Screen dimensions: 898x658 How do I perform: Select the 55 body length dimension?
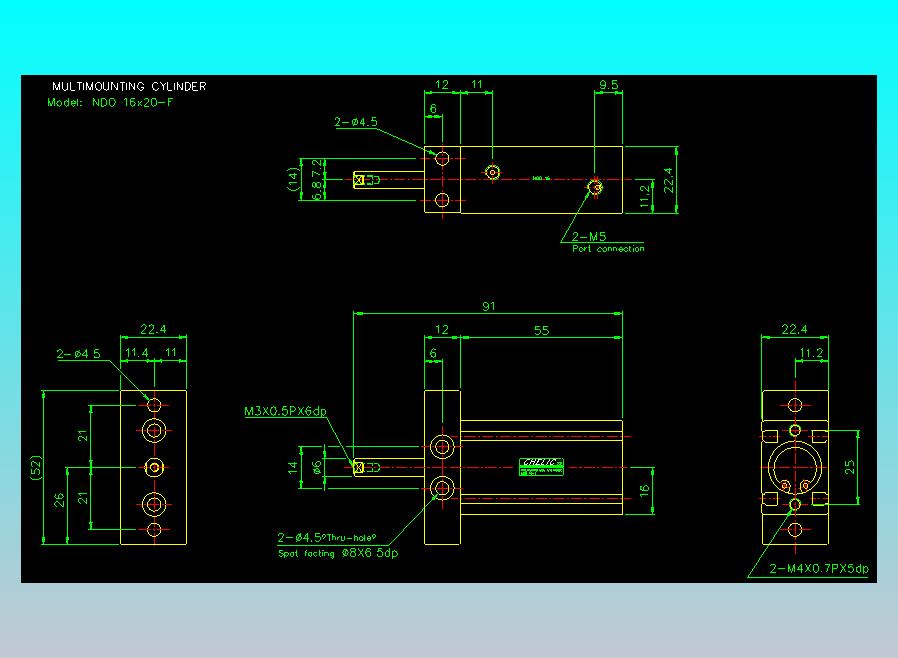[541, 330]
